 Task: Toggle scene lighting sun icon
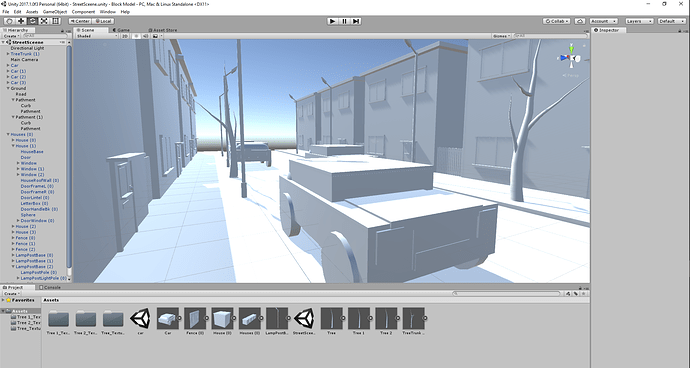[x=136, y=36]
